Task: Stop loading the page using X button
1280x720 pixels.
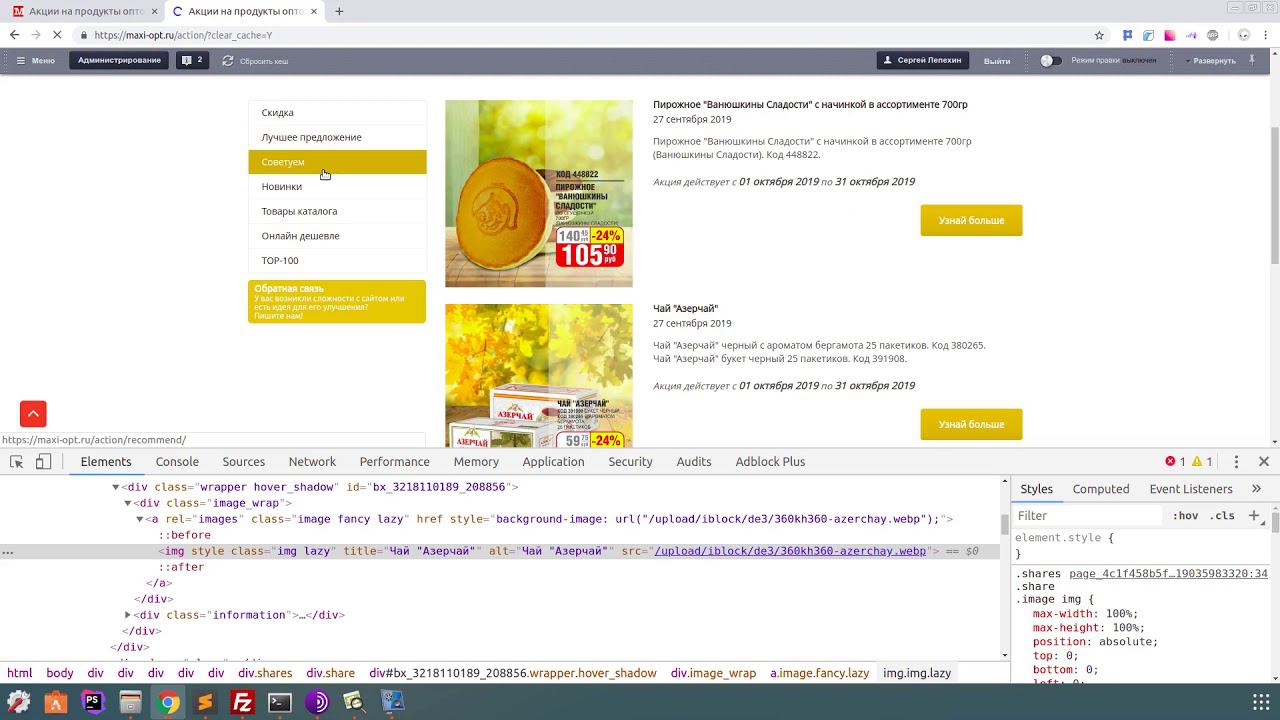Action: click(57, 35)
